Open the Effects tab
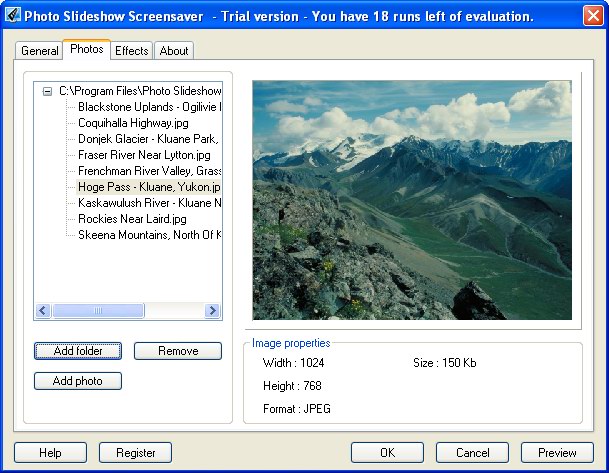The height and width of the screenshot is (473, 609). 131,51
